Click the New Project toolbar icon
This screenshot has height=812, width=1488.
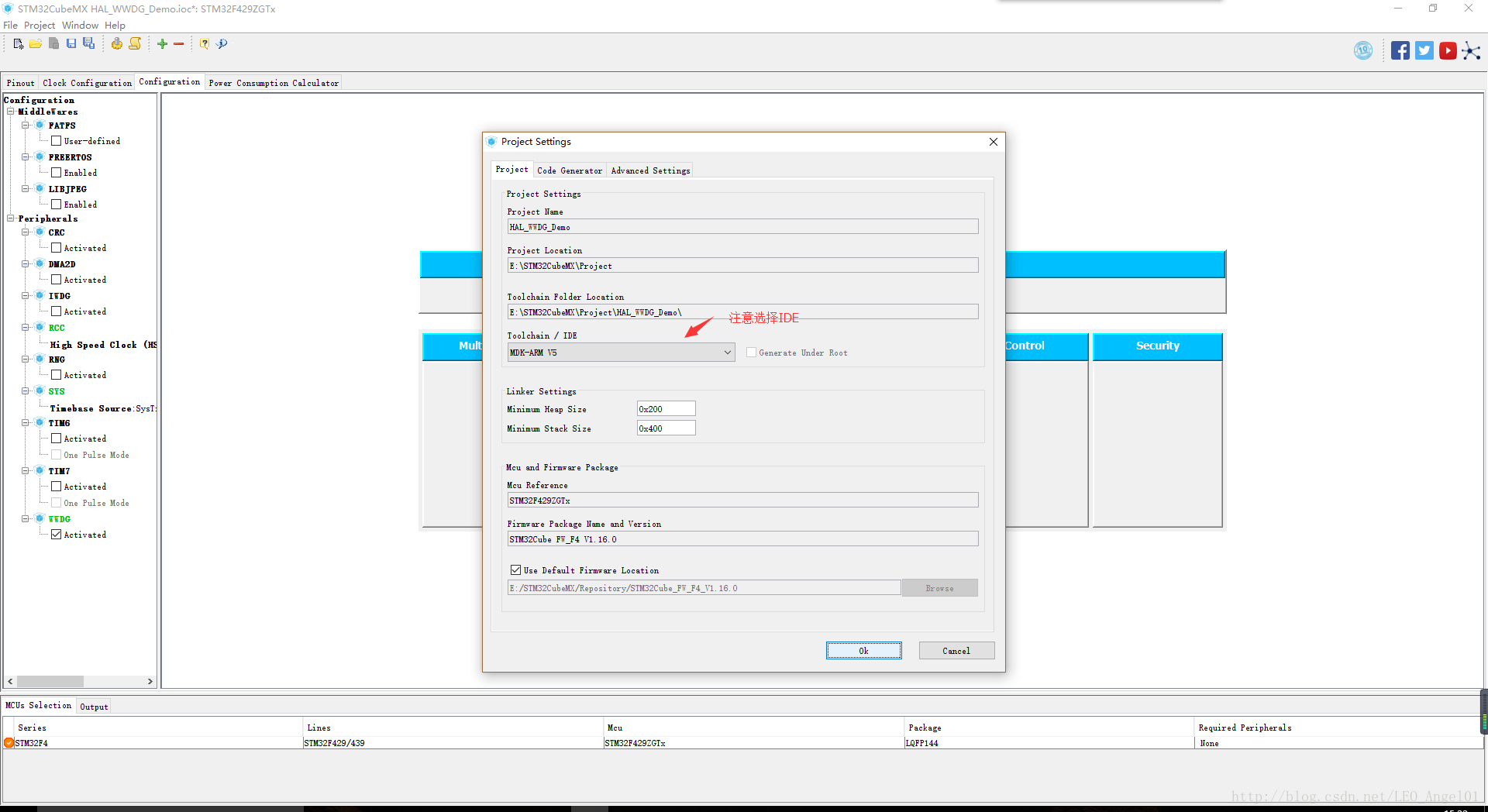19,44
